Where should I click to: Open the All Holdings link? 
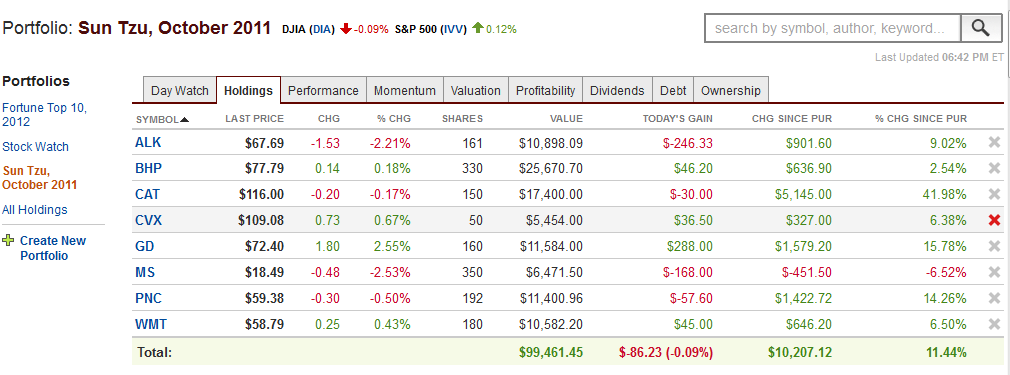coord(35,210)
